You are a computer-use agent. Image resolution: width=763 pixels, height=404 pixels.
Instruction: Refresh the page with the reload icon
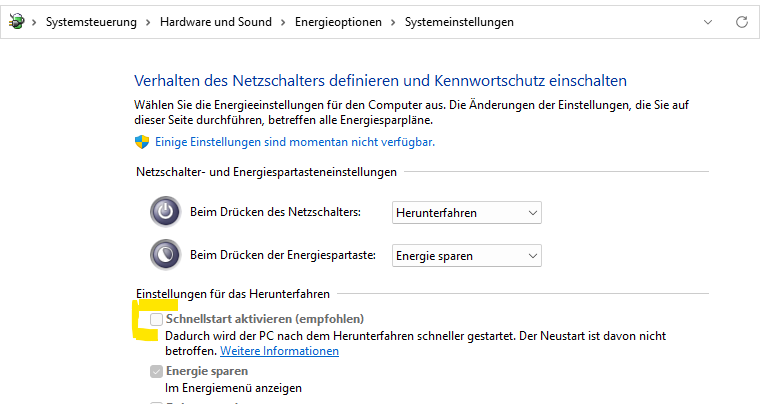coord(741,21)
